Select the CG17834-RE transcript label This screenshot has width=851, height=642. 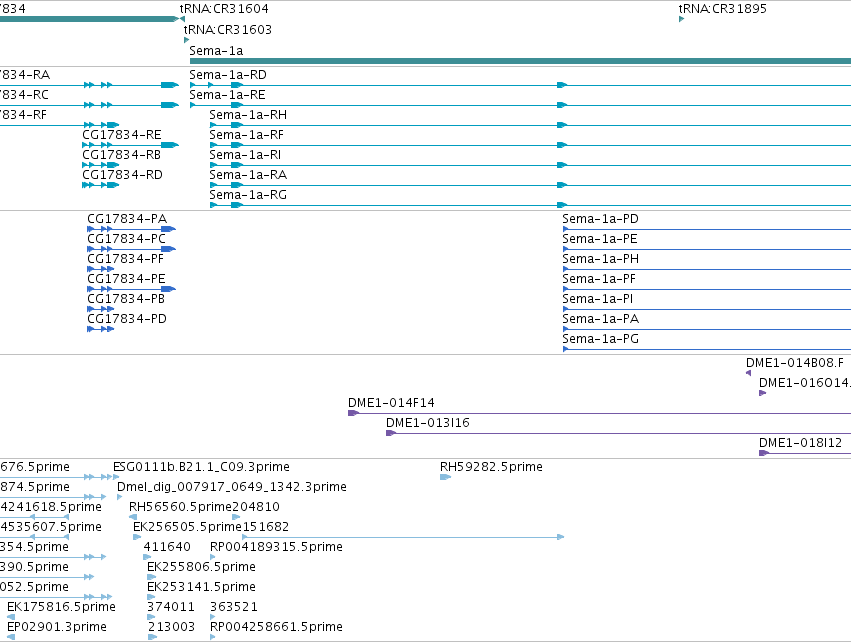click(122, 135)
